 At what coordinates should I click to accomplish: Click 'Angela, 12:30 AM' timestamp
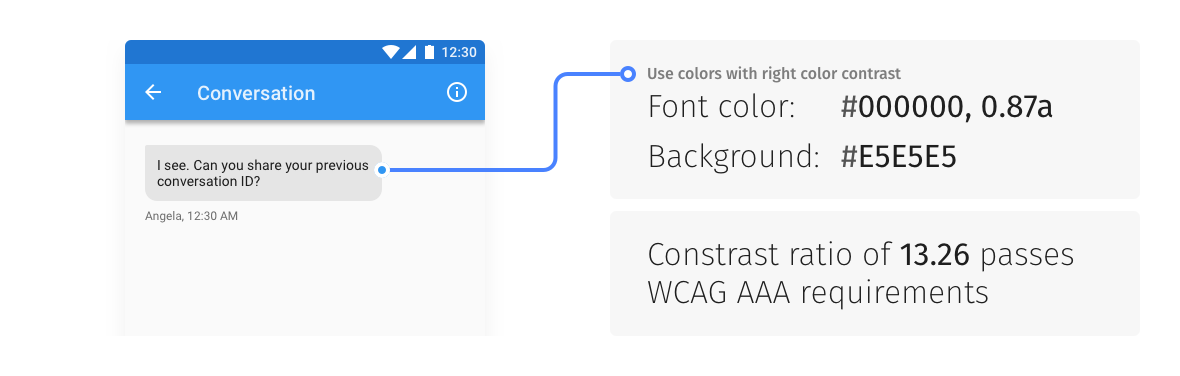coord(191,217)
